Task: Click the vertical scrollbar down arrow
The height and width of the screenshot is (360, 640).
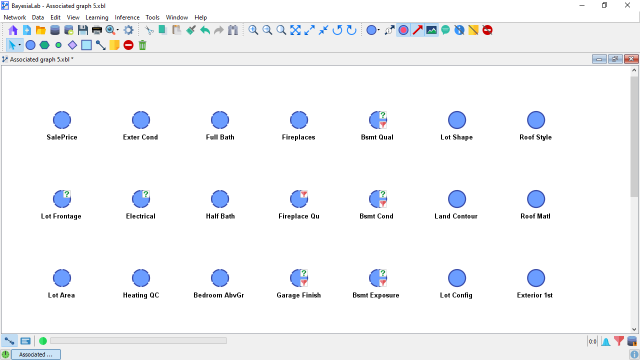Action: point(634,329)
